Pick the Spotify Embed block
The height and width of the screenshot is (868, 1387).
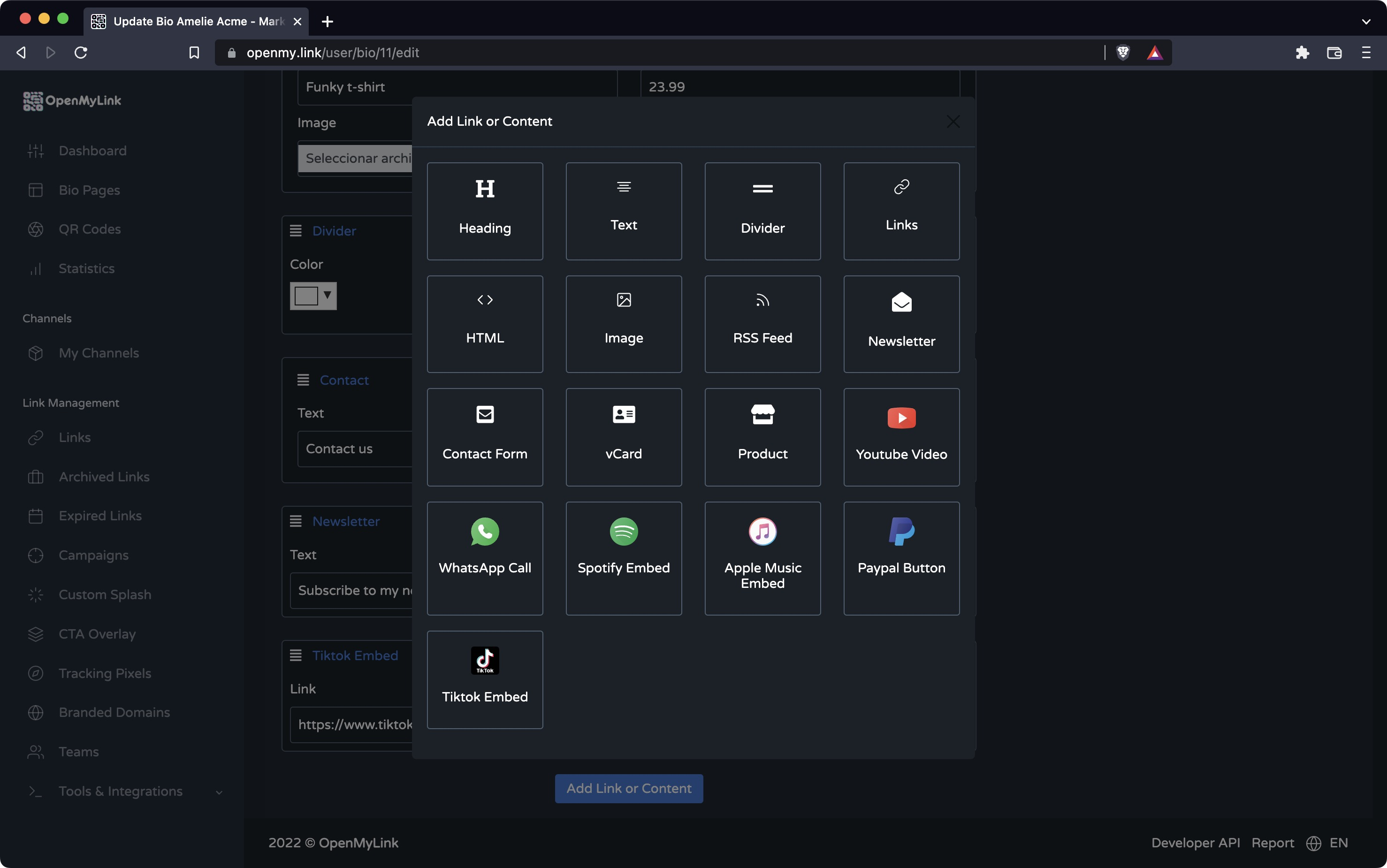(624, 558)
